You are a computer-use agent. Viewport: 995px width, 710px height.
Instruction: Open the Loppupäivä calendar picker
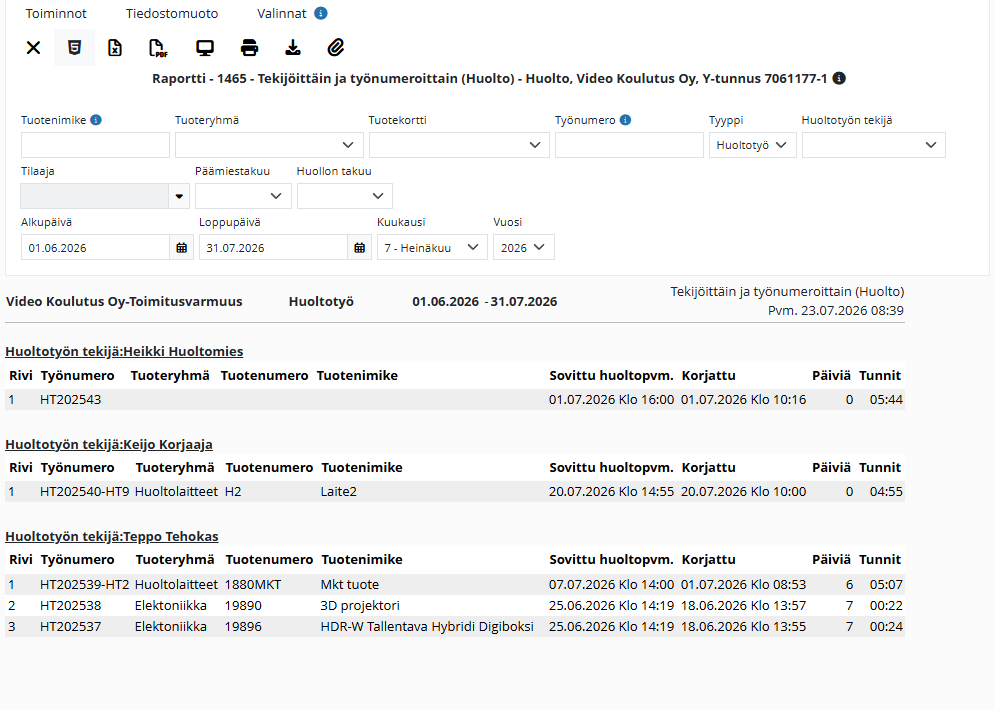tap(360, 247)
